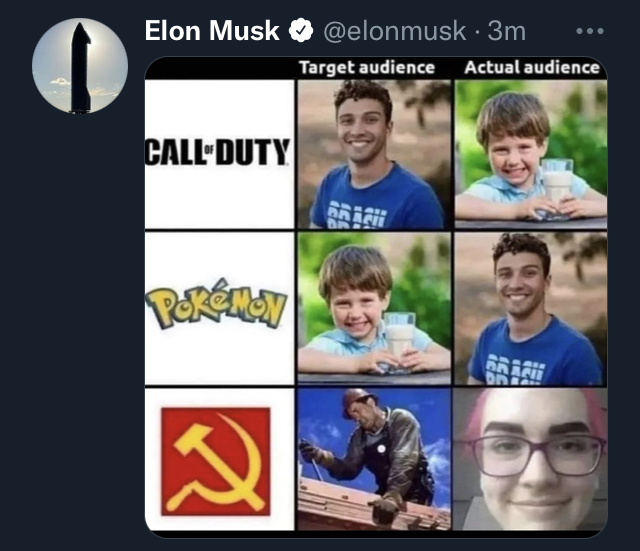The image size is (640, 551).
Task: Click the blue verified checkmark badge
Action: 300,31
